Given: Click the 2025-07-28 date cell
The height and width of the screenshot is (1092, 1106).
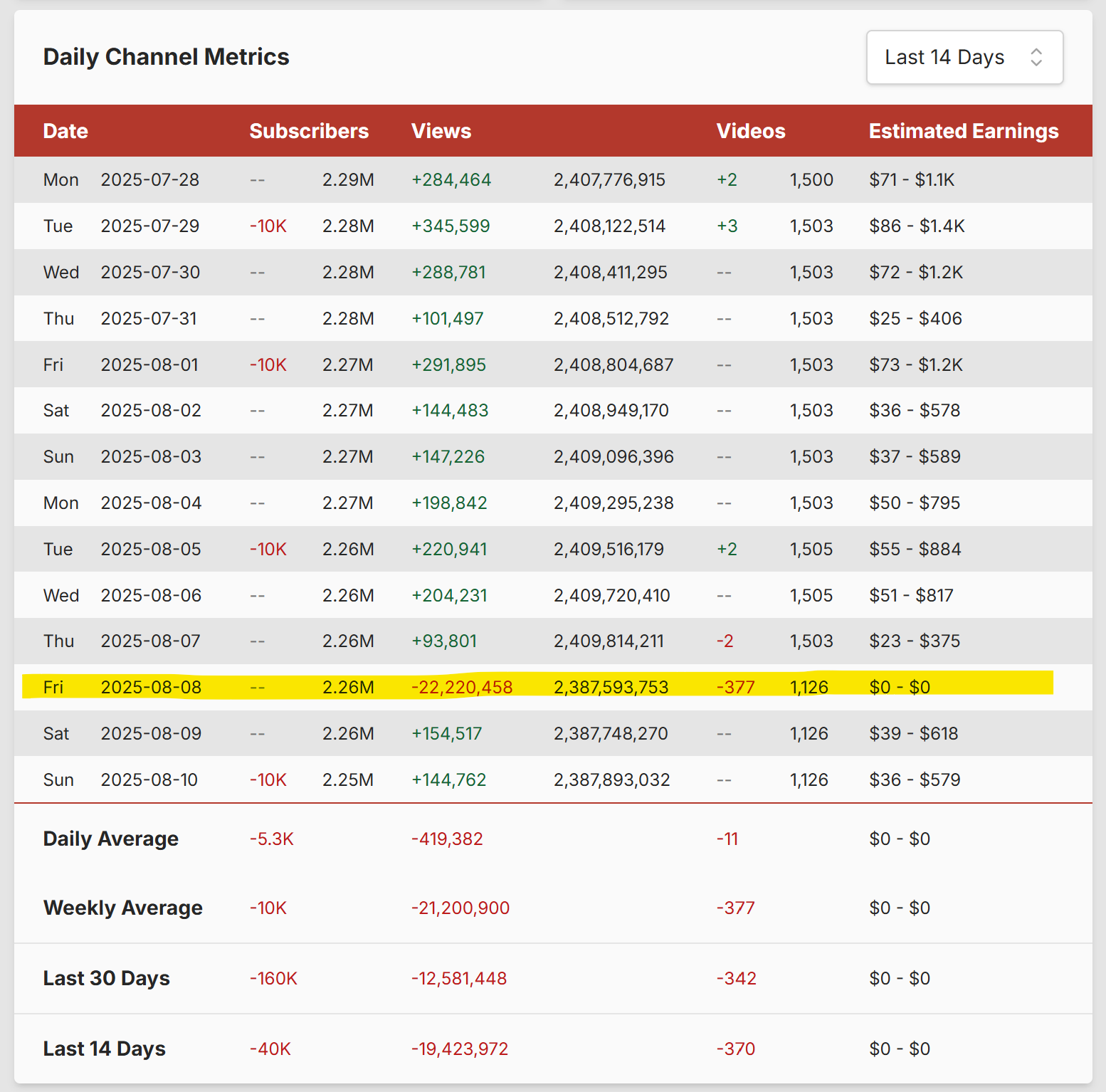Looking at the screenshot, I should pos(150,179).
